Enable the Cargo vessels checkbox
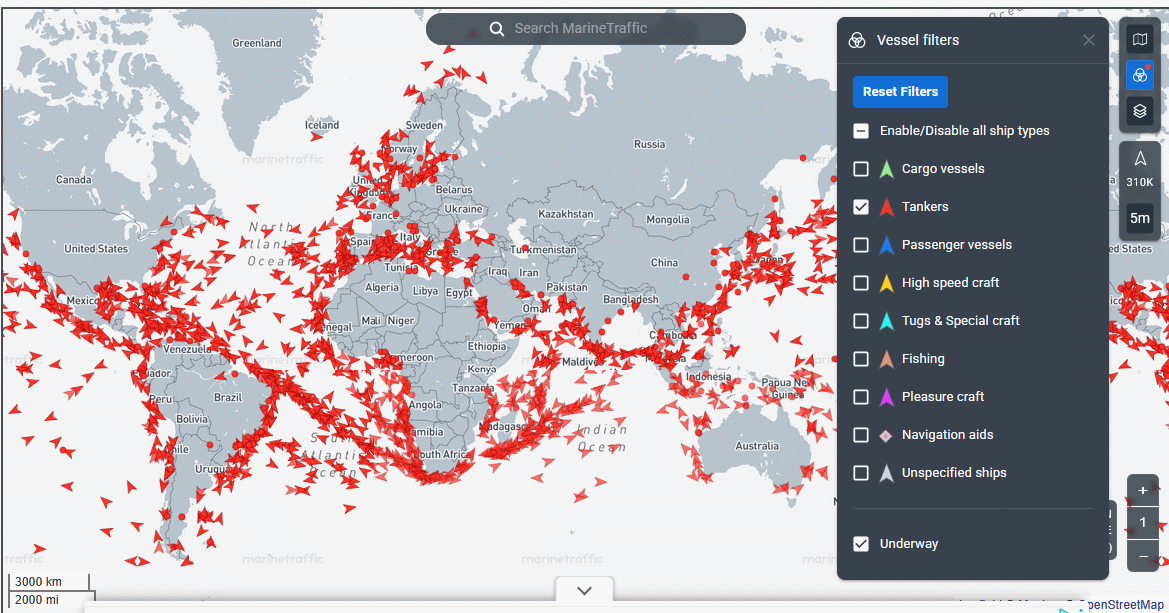The height and width of the screenshot is (613, 1169). tap(861, 169)
